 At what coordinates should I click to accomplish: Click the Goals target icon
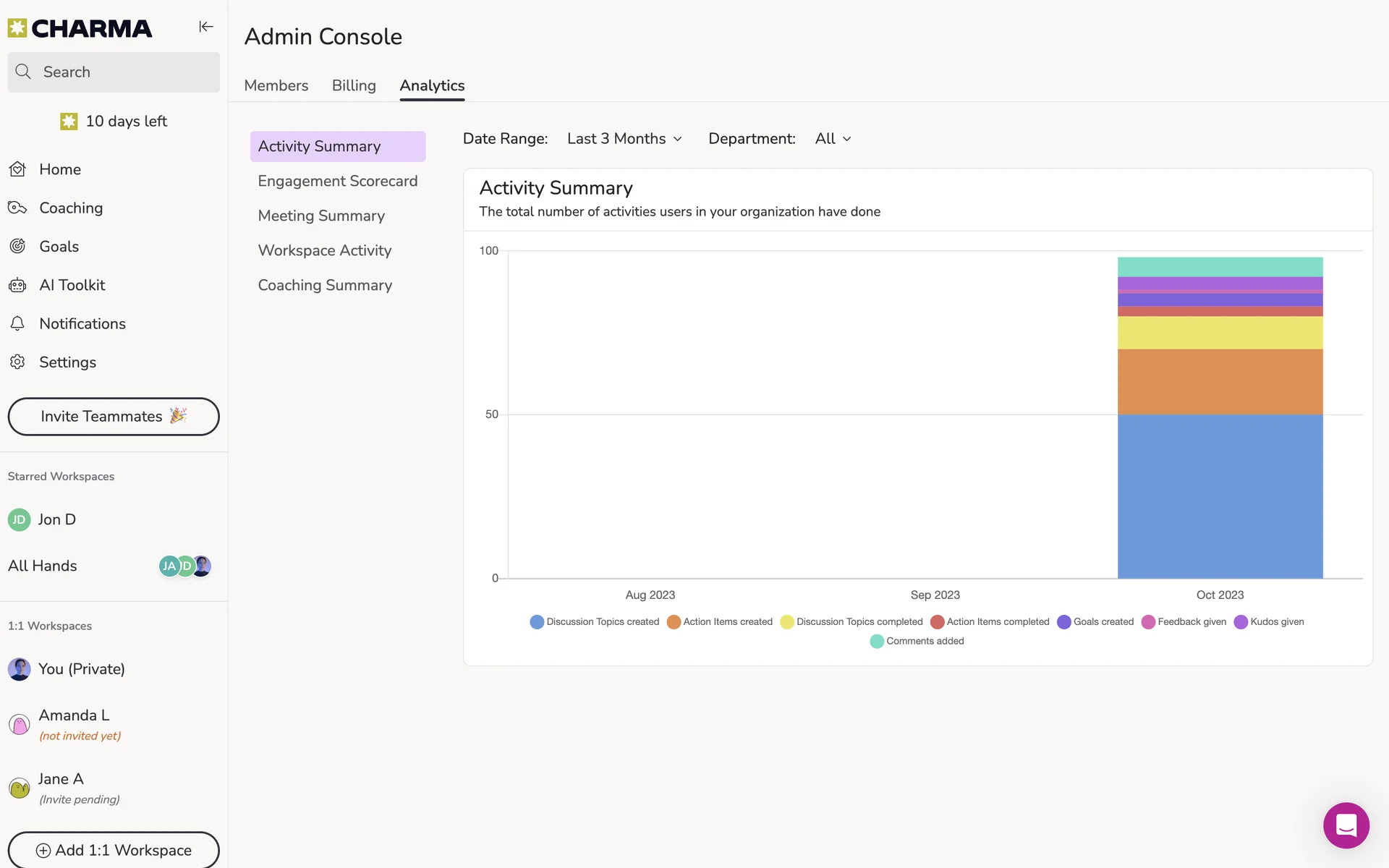pos(18,247)
